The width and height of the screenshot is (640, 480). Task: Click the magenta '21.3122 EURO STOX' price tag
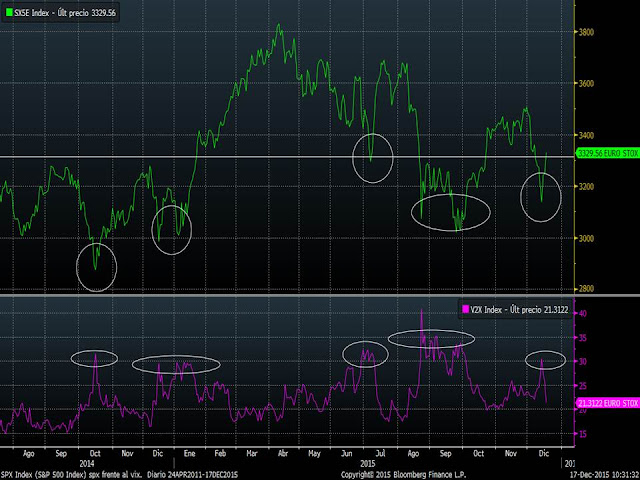[608, 403]
